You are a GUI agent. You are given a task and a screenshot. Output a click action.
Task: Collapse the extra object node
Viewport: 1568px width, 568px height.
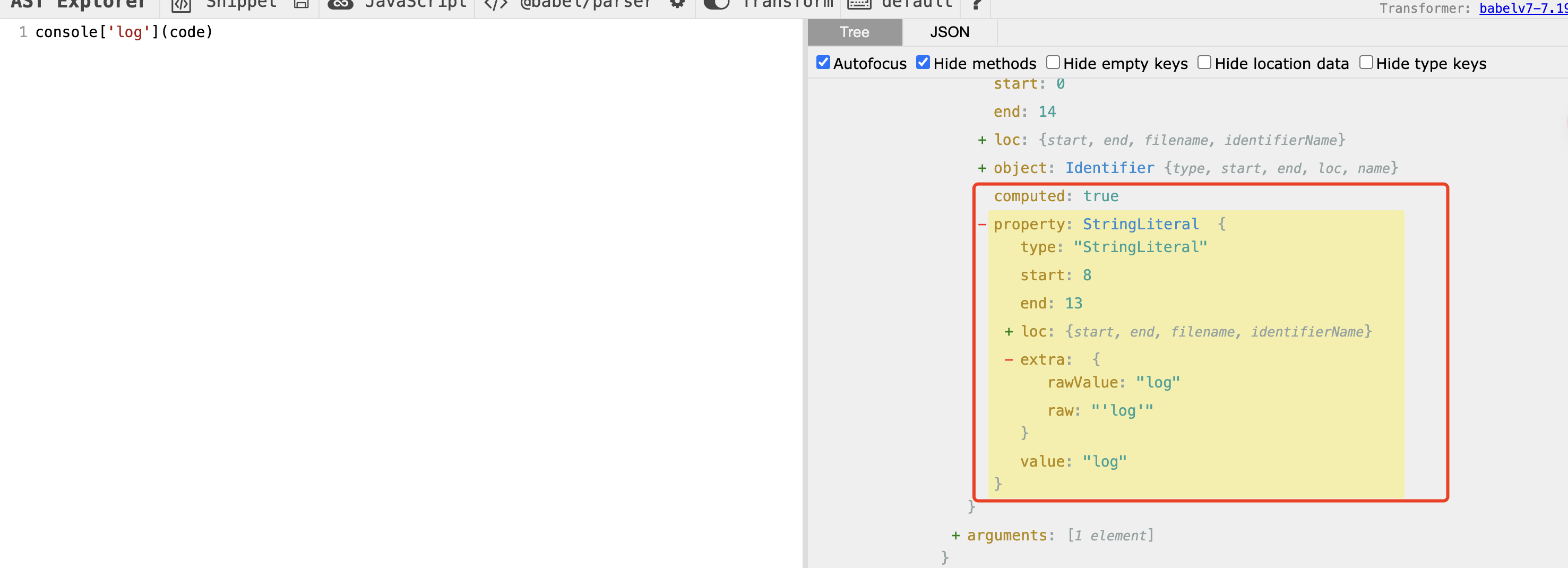[x=1009, y=360]
